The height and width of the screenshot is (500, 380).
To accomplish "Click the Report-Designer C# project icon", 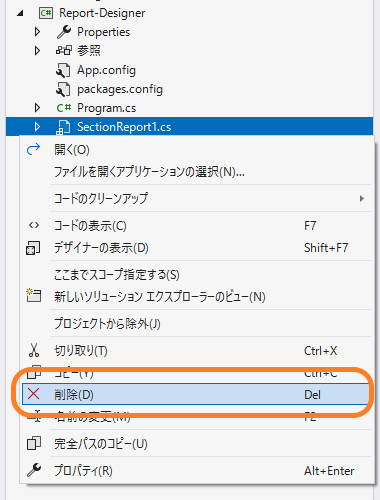I will click(x=46, y=13).
